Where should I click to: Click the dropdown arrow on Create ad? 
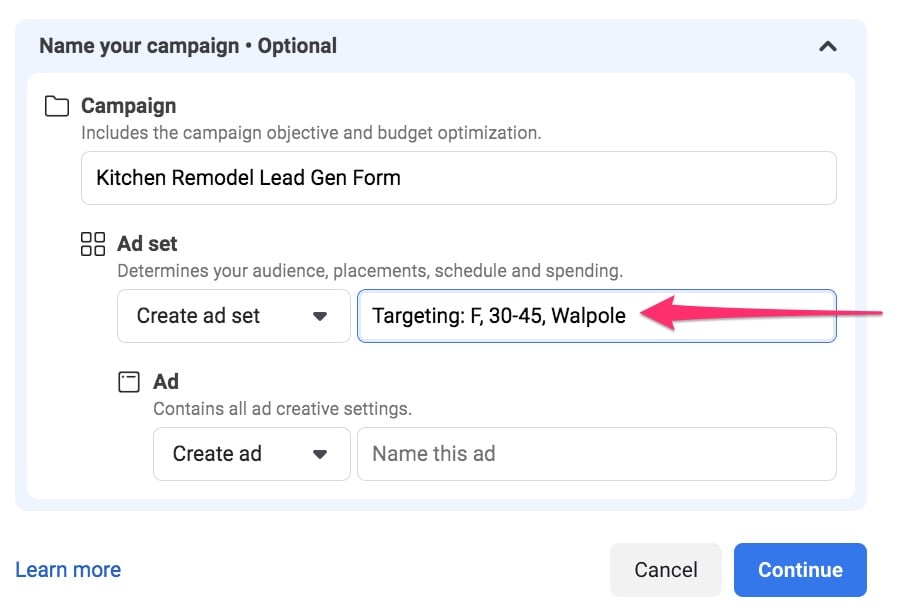coord(321,453)
